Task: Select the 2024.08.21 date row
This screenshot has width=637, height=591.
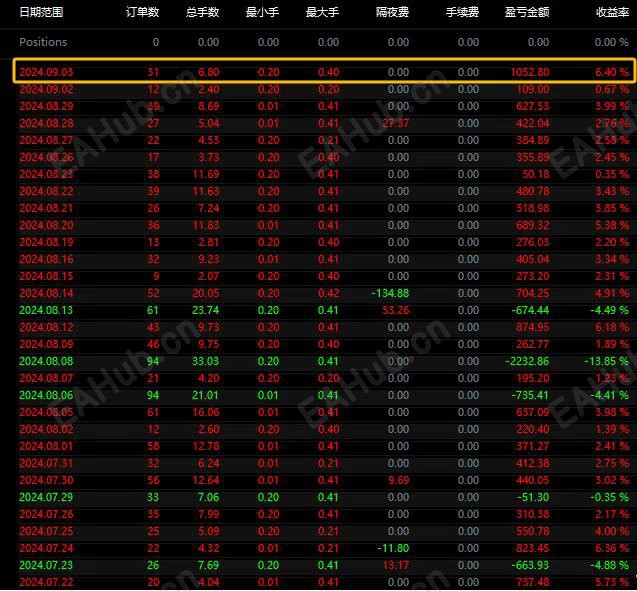Action: point(324,208)
